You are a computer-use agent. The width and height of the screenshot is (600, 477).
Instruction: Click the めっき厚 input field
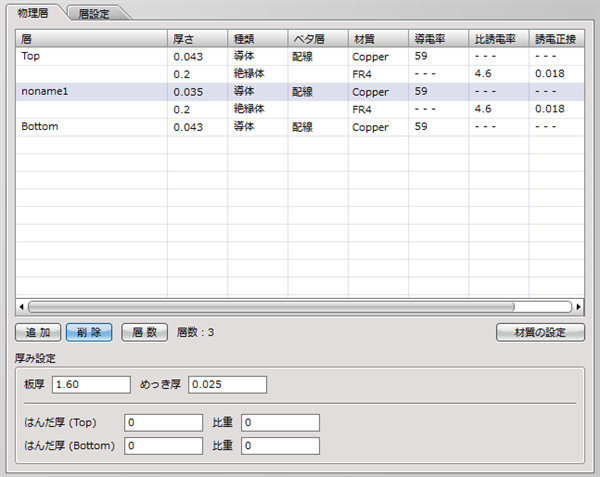click(x=227, y=385)
